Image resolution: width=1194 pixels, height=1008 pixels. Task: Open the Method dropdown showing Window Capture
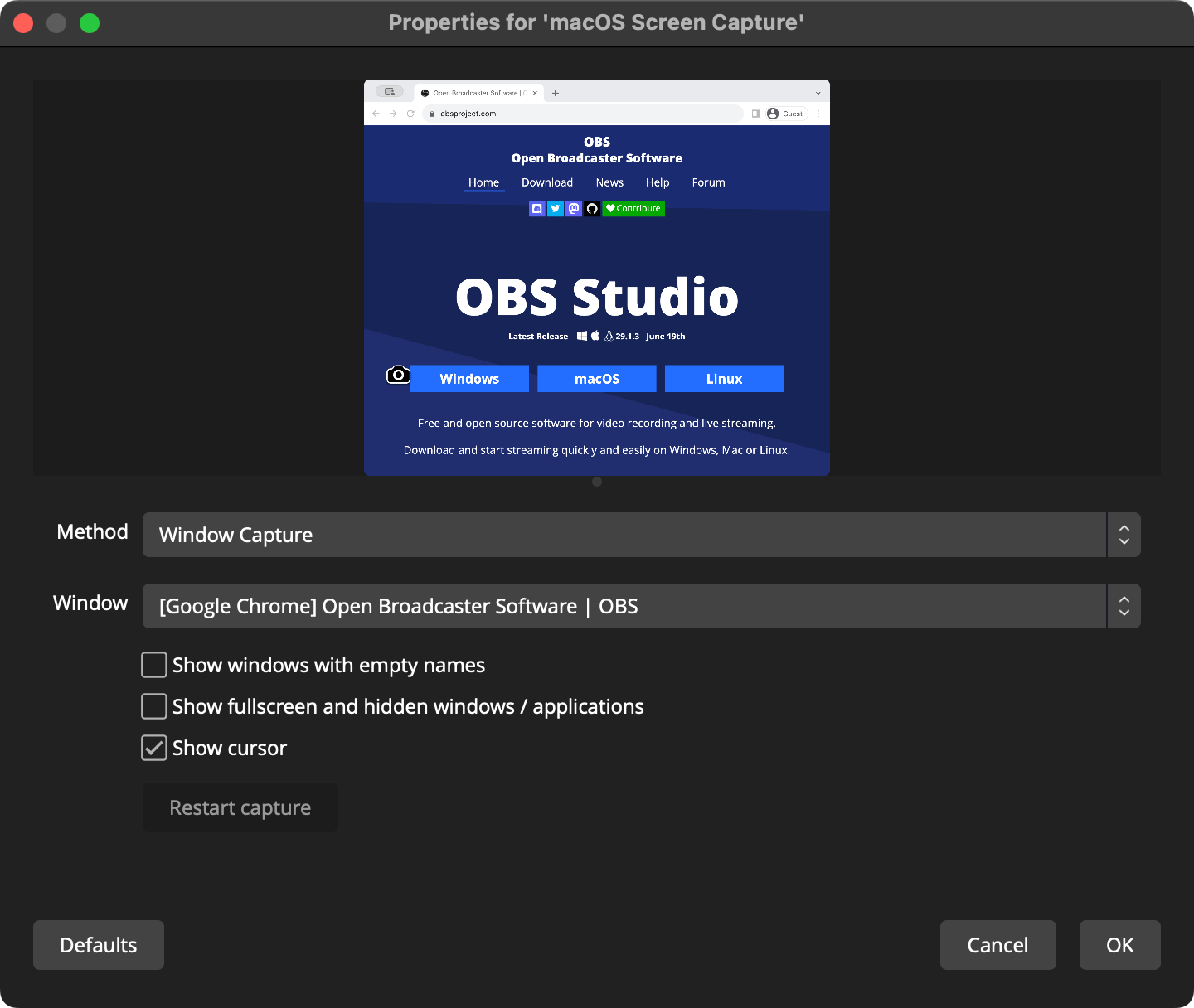tap(624, 535)
